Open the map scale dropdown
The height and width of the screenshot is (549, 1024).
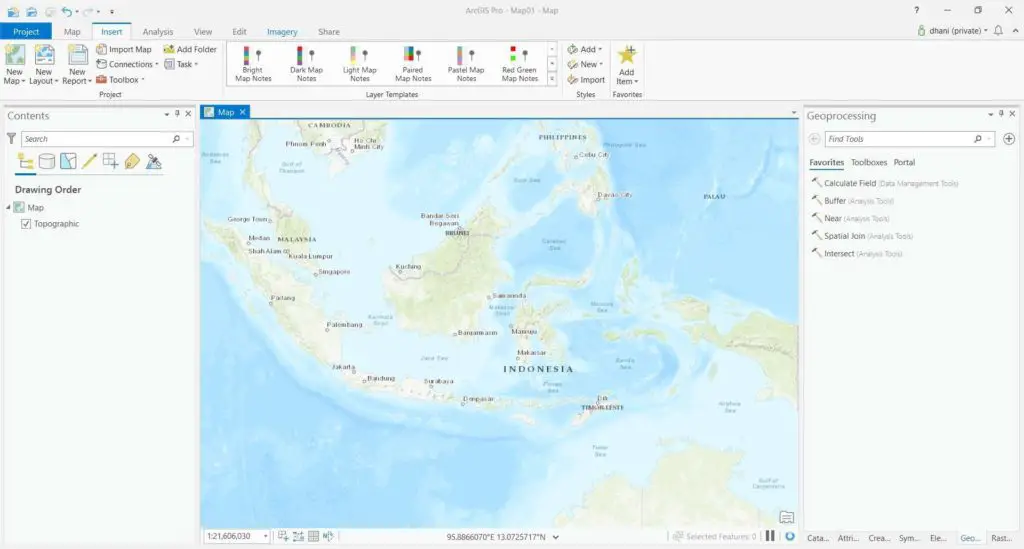(266, 536)
